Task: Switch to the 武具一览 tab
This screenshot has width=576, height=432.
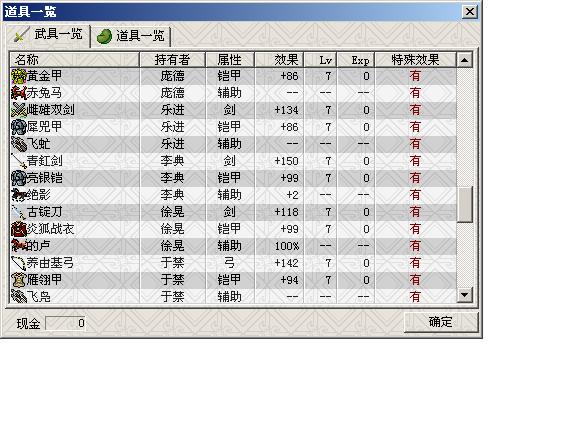Action: click(x=47, y=35)
